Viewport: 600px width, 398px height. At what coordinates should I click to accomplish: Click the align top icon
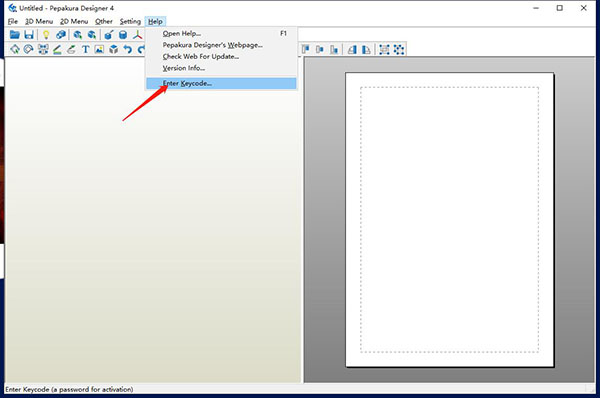[305, 49]
